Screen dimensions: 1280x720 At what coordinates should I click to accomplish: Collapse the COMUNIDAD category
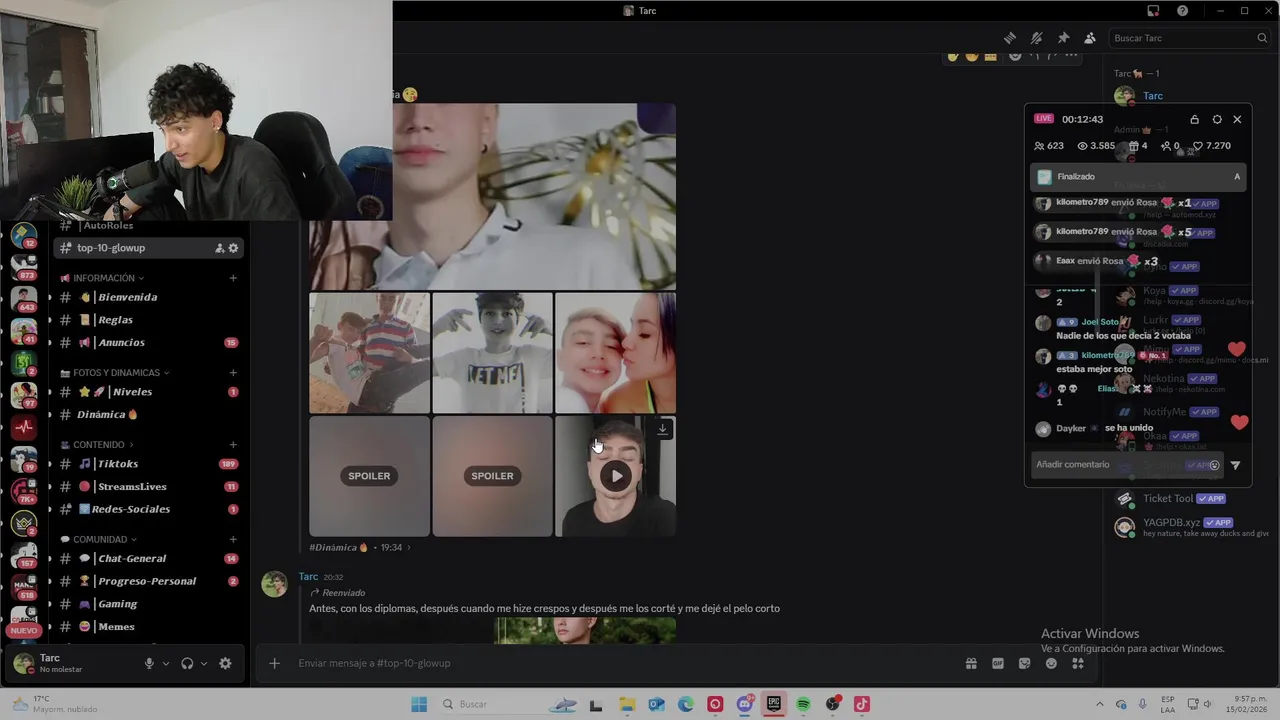[x=98, y=540]
